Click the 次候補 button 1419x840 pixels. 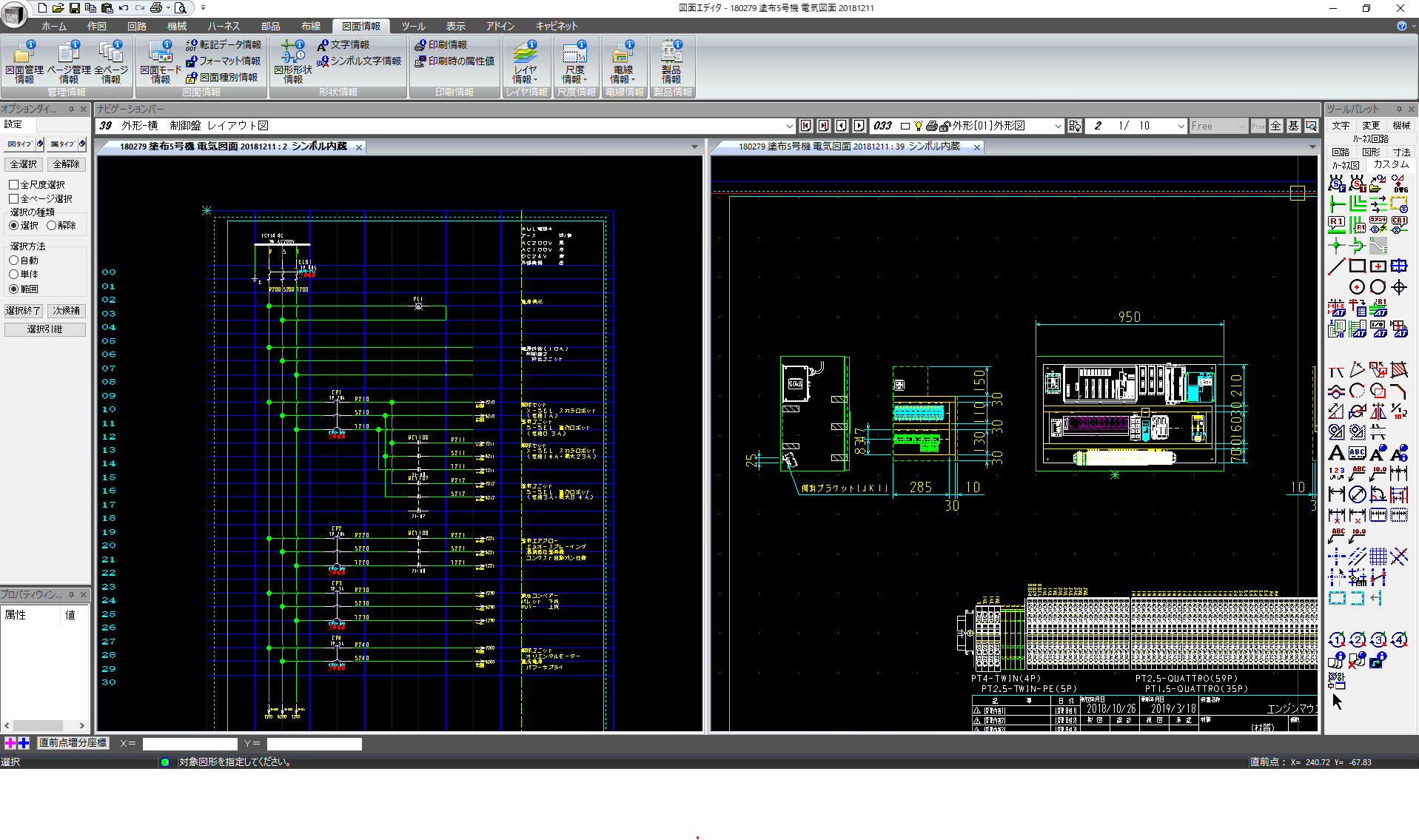(67, 311)
